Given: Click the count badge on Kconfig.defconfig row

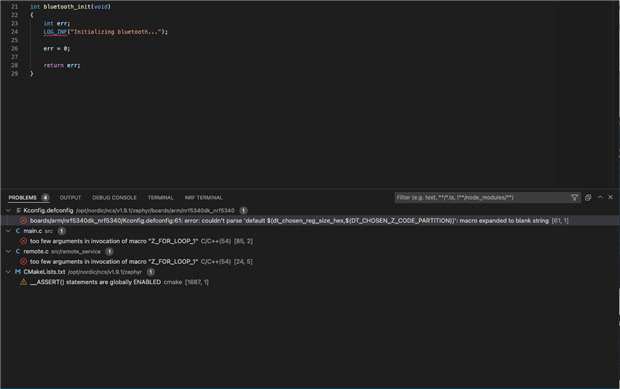Looking at the screenshot, I should [243, 210].
